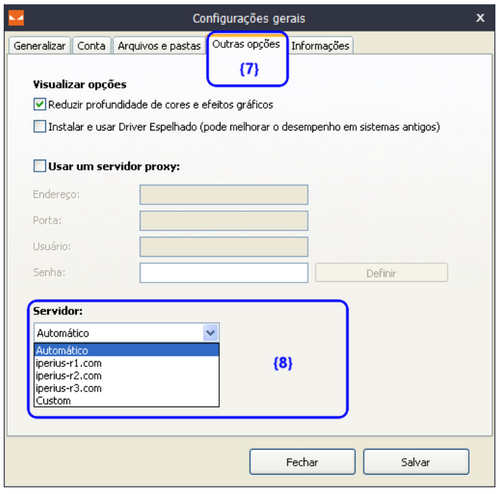500x494 pixels.
Task: Click the Visualizar opções heading
Action: tap(80, 85)
